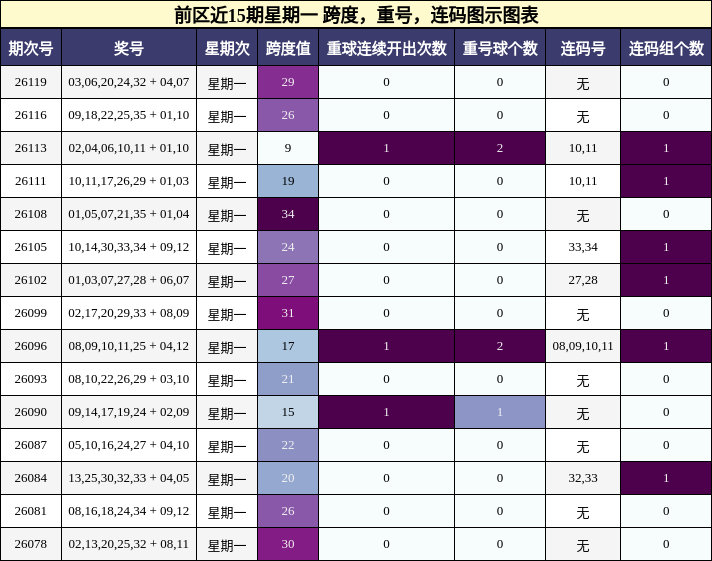Select issue number 26093
Image resolution: width=712 pixels, height=561 pixels.
pos(31,379)
